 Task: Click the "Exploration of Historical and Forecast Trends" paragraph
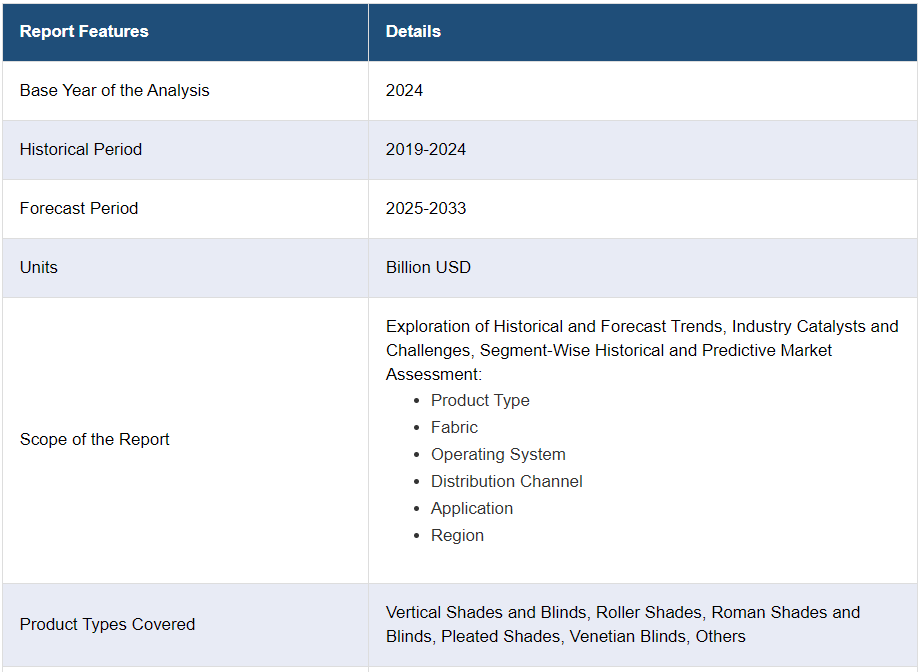pos(641,350)
